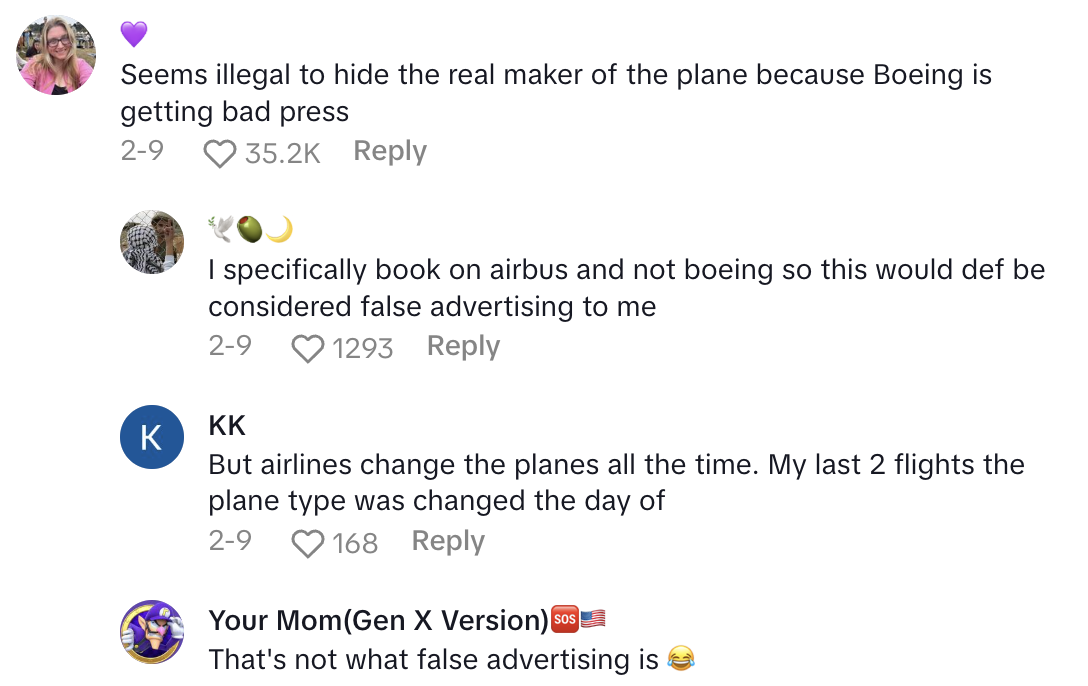Click KK's blue letter avatar
This screenshot has height=686, width=1088.
tap(152, 437)
